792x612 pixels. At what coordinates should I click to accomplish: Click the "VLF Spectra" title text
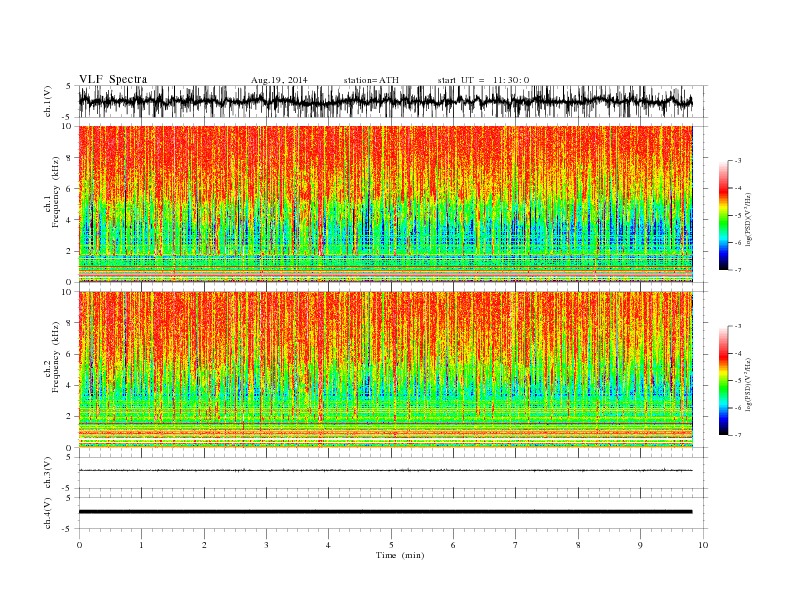(113, 79)
